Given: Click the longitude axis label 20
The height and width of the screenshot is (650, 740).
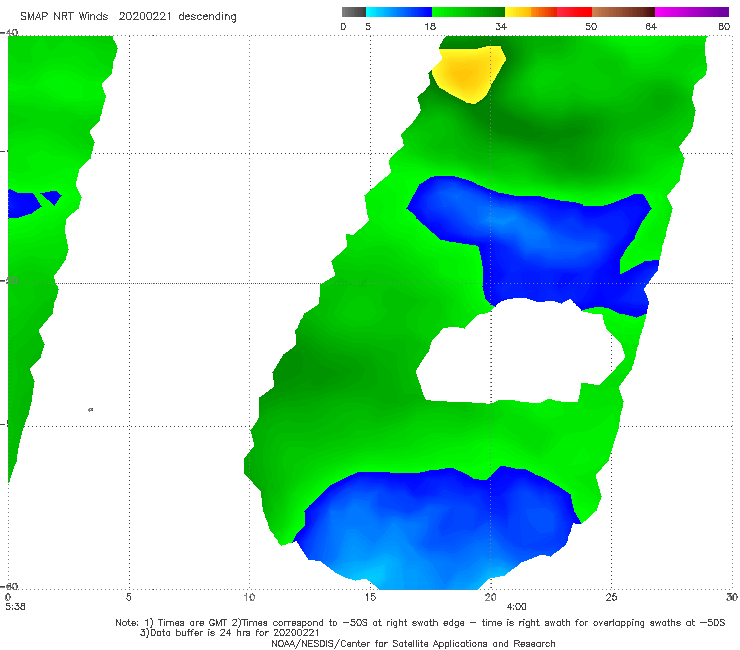Looking at the screenshot, I should click(x=490, y=597).
